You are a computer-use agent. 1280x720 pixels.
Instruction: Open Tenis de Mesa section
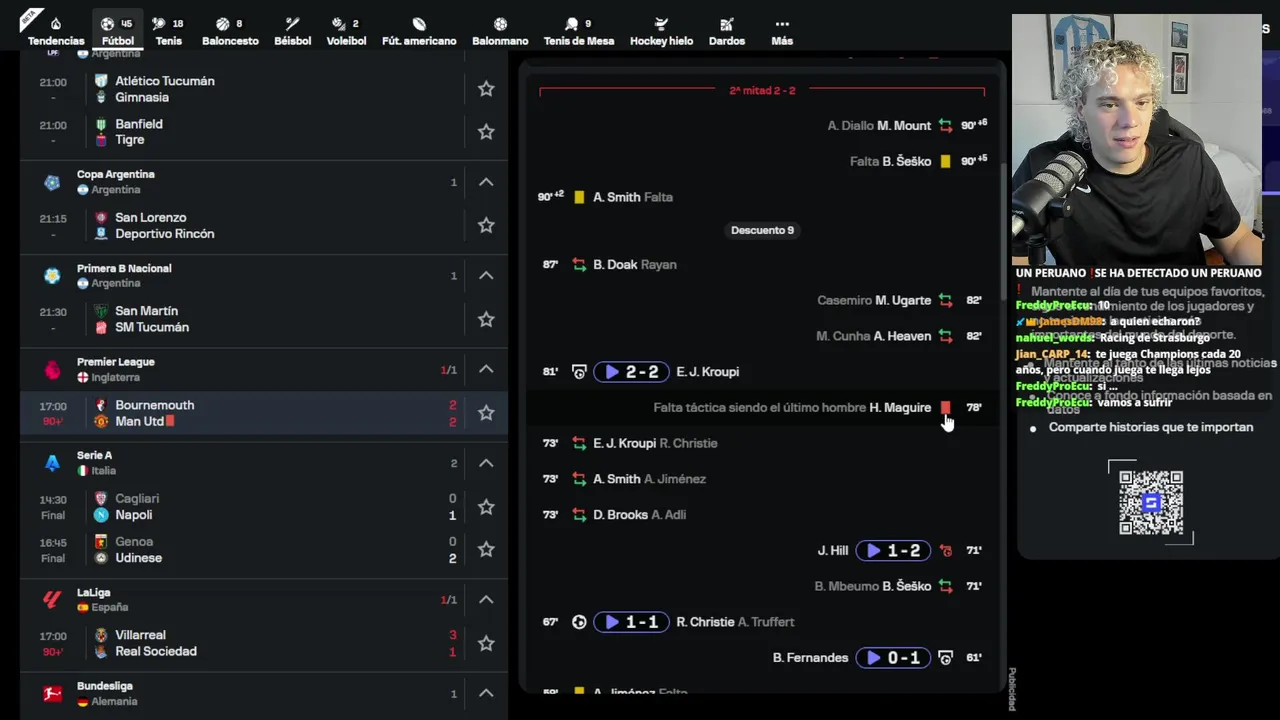point(579,31)
